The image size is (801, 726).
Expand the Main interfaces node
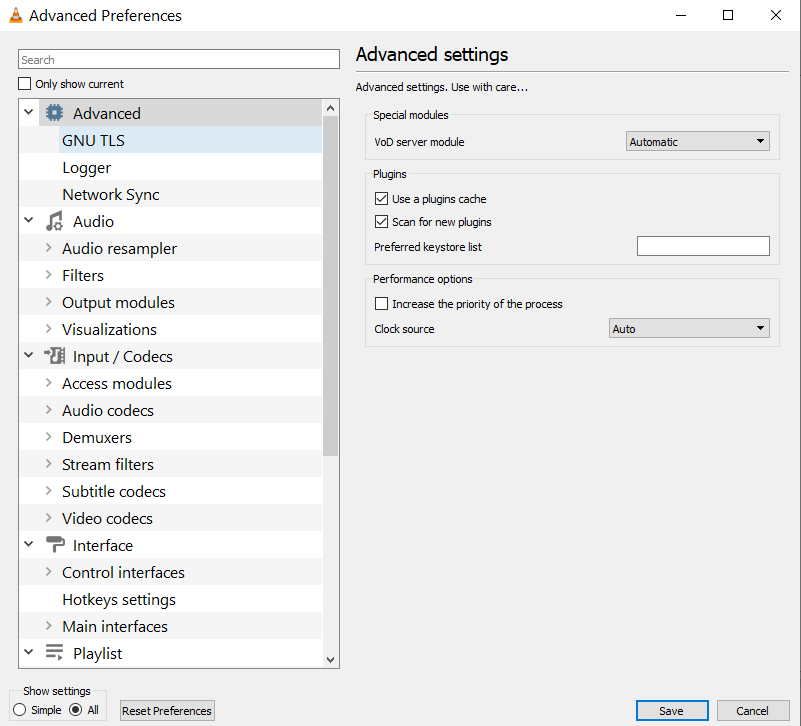point(49,626)
